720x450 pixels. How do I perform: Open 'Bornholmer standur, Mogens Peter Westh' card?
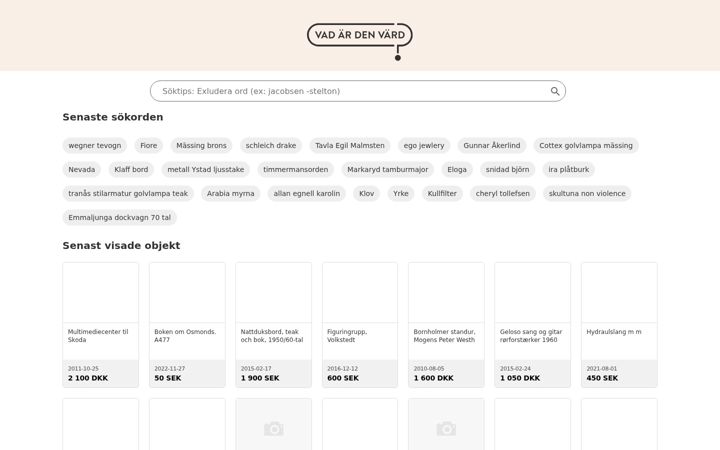pyautogui.click(x=446, y=325)
